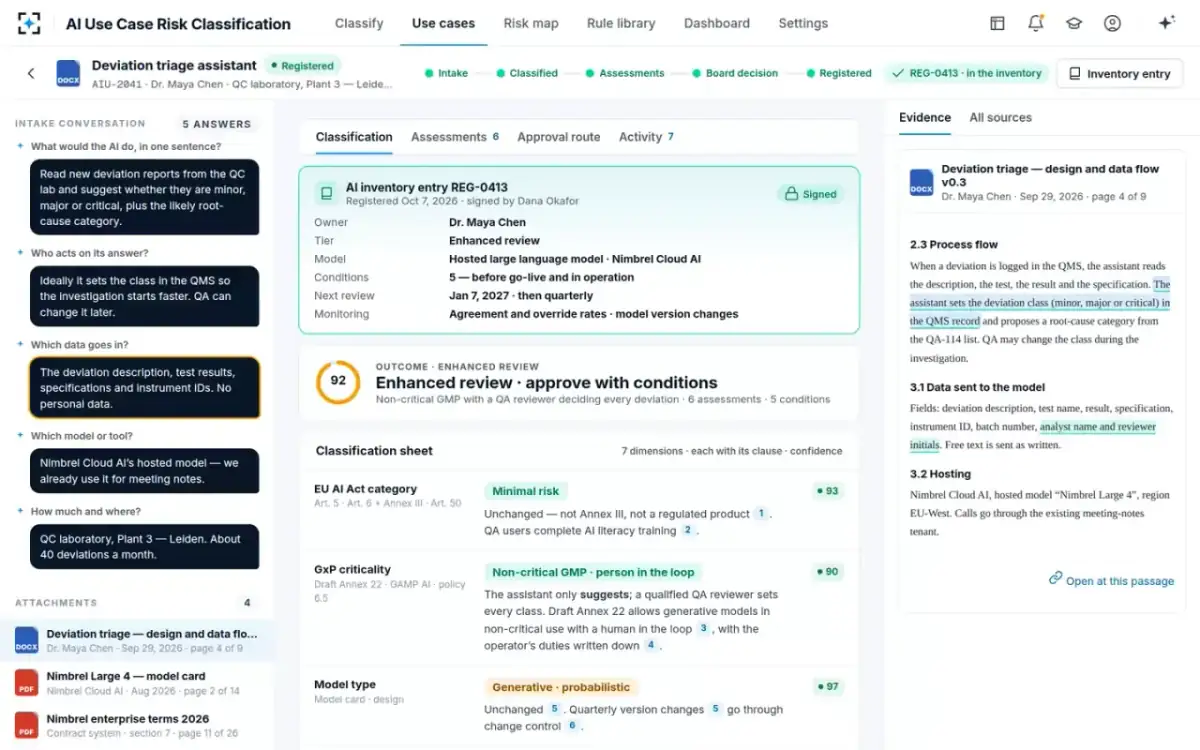The width and height of the screenshot is (1200, 750).
Task: Go back with the left arrow
Action: point(31,73)
